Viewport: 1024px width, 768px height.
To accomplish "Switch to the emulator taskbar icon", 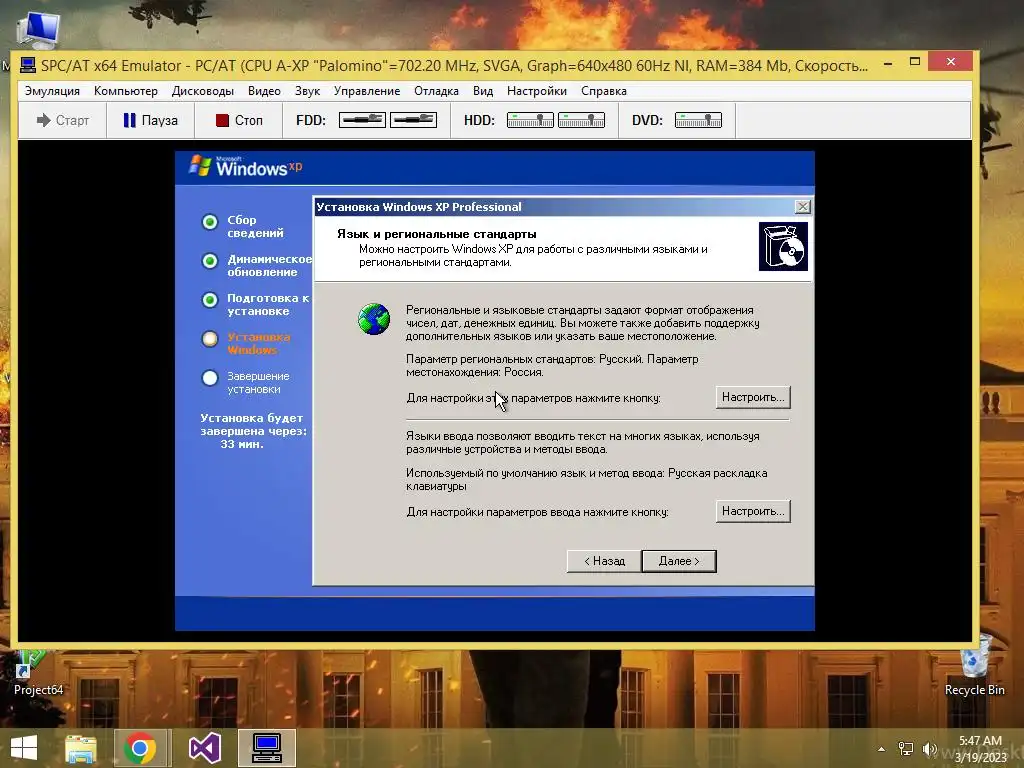I will point(266,748).
